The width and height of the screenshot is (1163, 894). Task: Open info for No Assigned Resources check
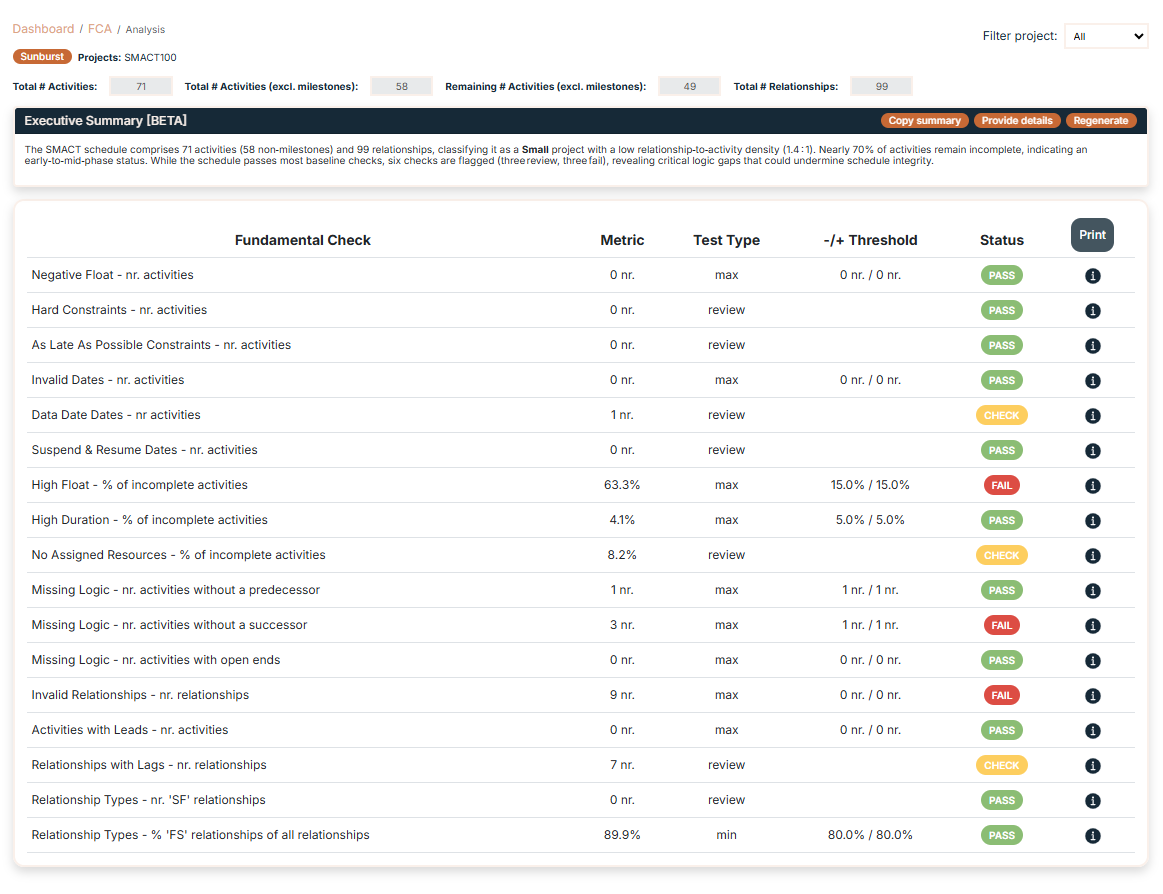click(x=1092, y=555)
